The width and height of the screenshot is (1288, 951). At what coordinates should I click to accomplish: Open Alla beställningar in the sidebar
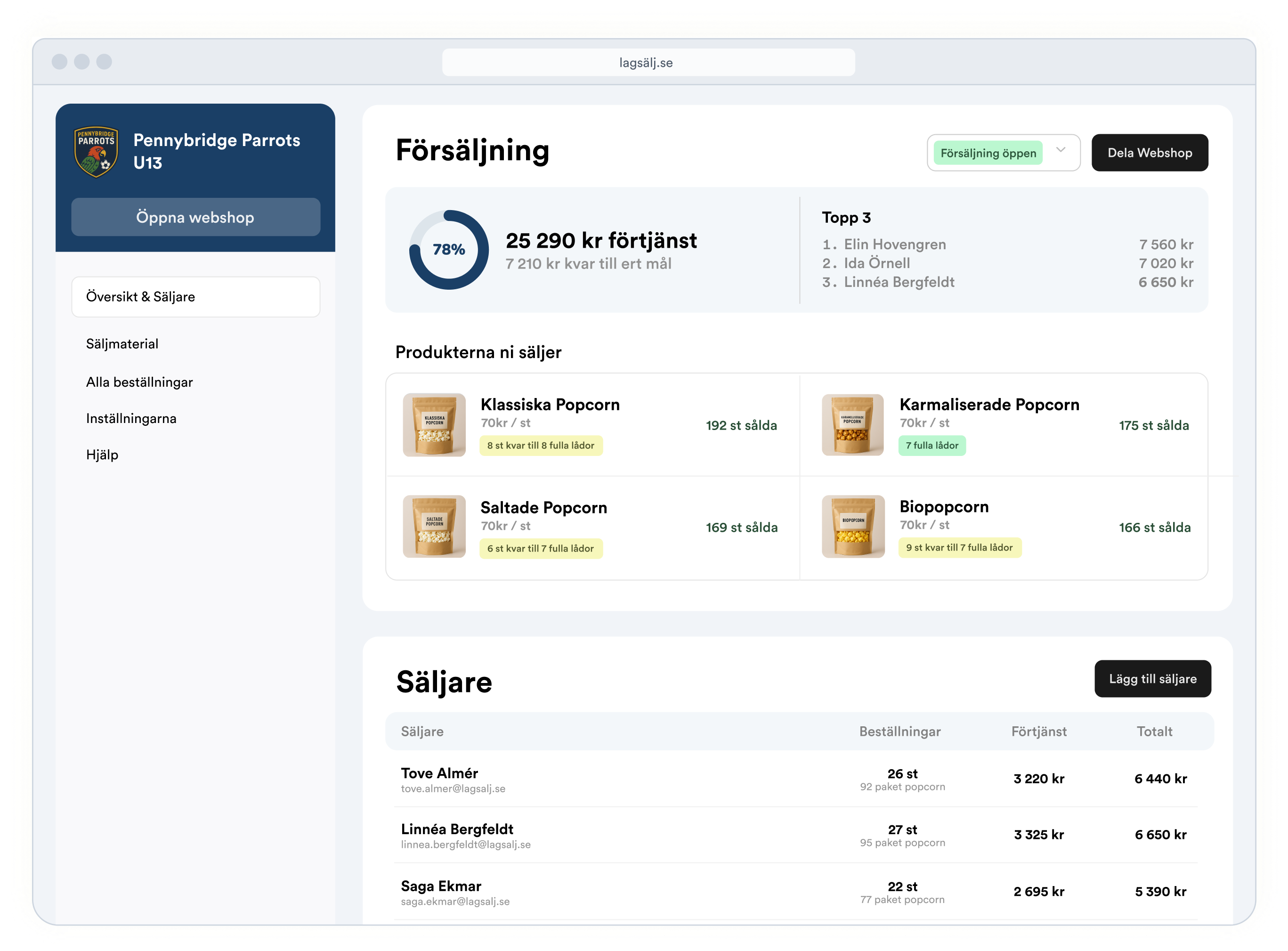pyautogui.click(x=139, y=382)
